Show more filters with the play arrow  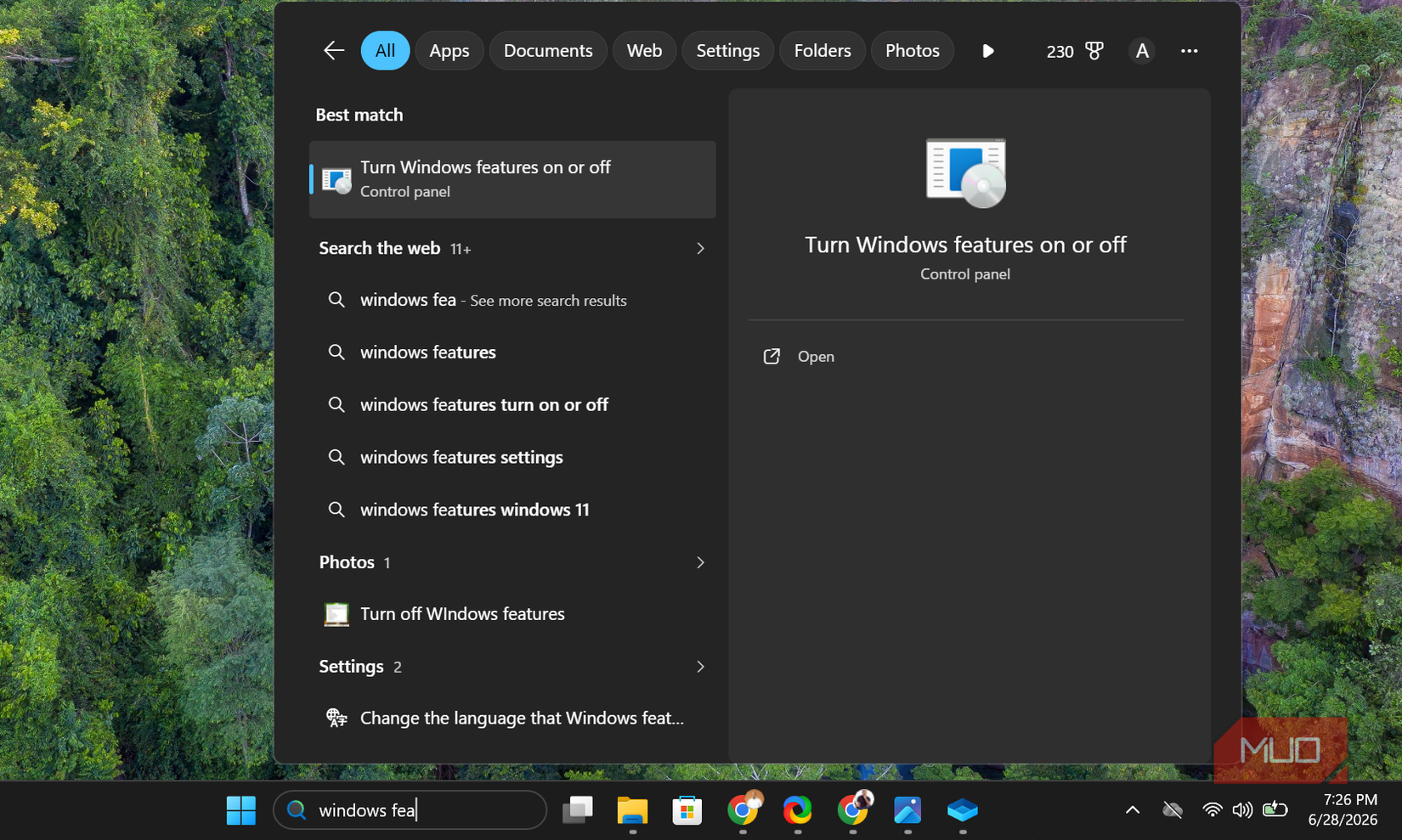[x=987, y=51]
